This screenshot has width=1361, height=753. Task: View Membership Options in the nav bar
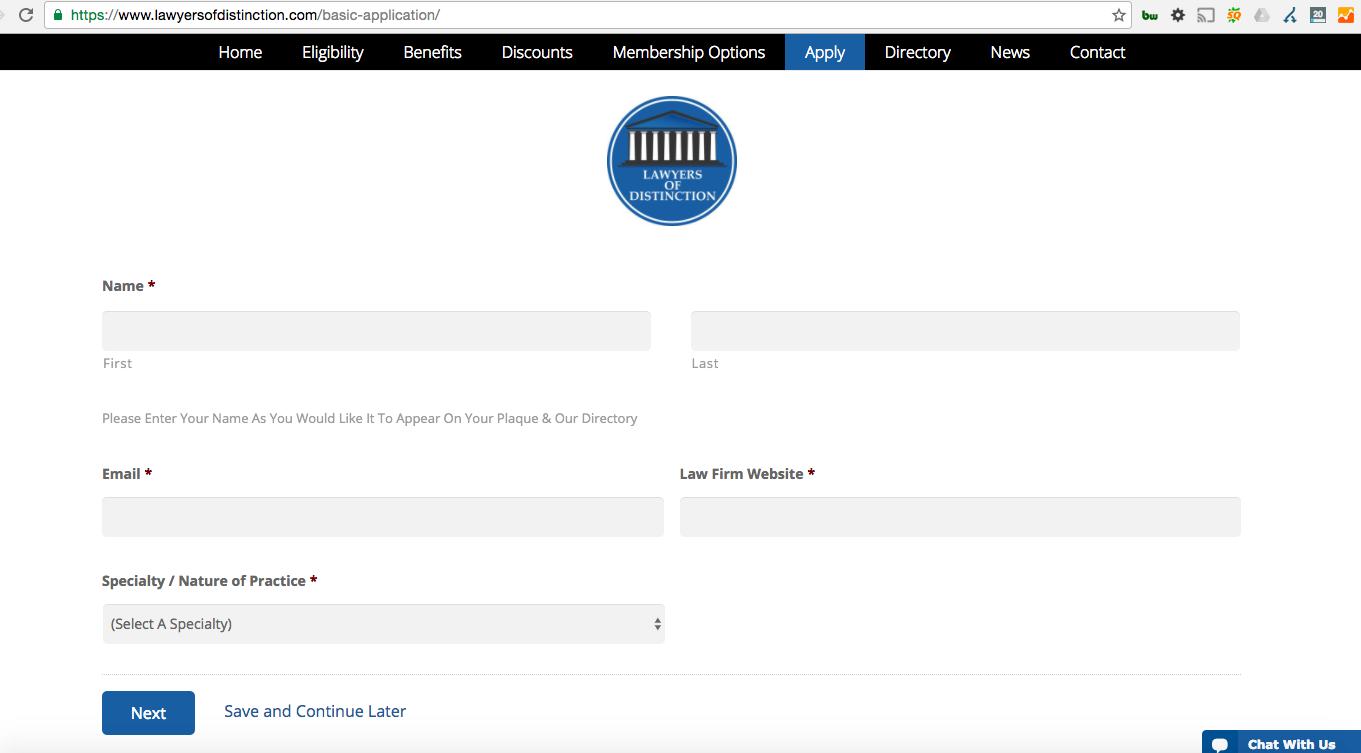point(689,52)
